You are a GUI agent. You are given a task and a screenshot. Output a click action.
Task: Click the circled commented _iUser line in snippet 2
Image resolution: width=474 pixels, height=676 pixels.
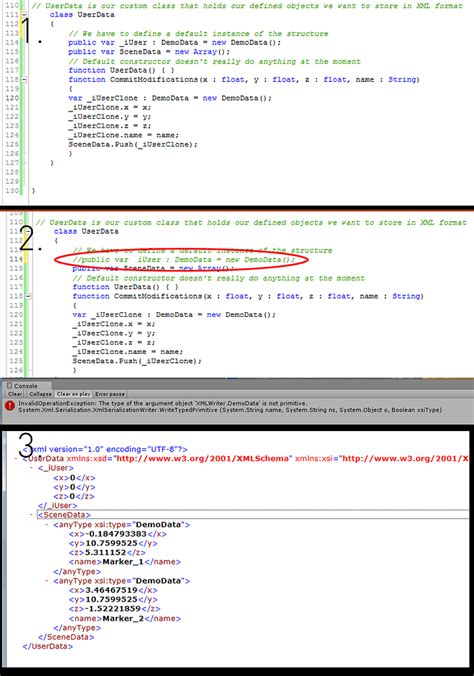184,260
